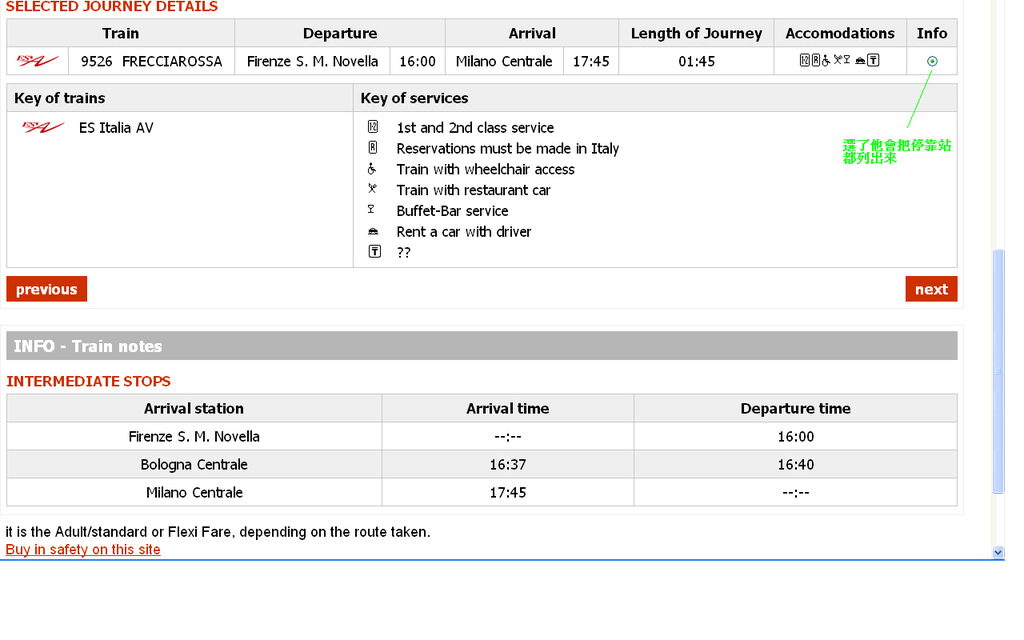Click the boxed T icon labeled ??

click(x=374, y=252)
